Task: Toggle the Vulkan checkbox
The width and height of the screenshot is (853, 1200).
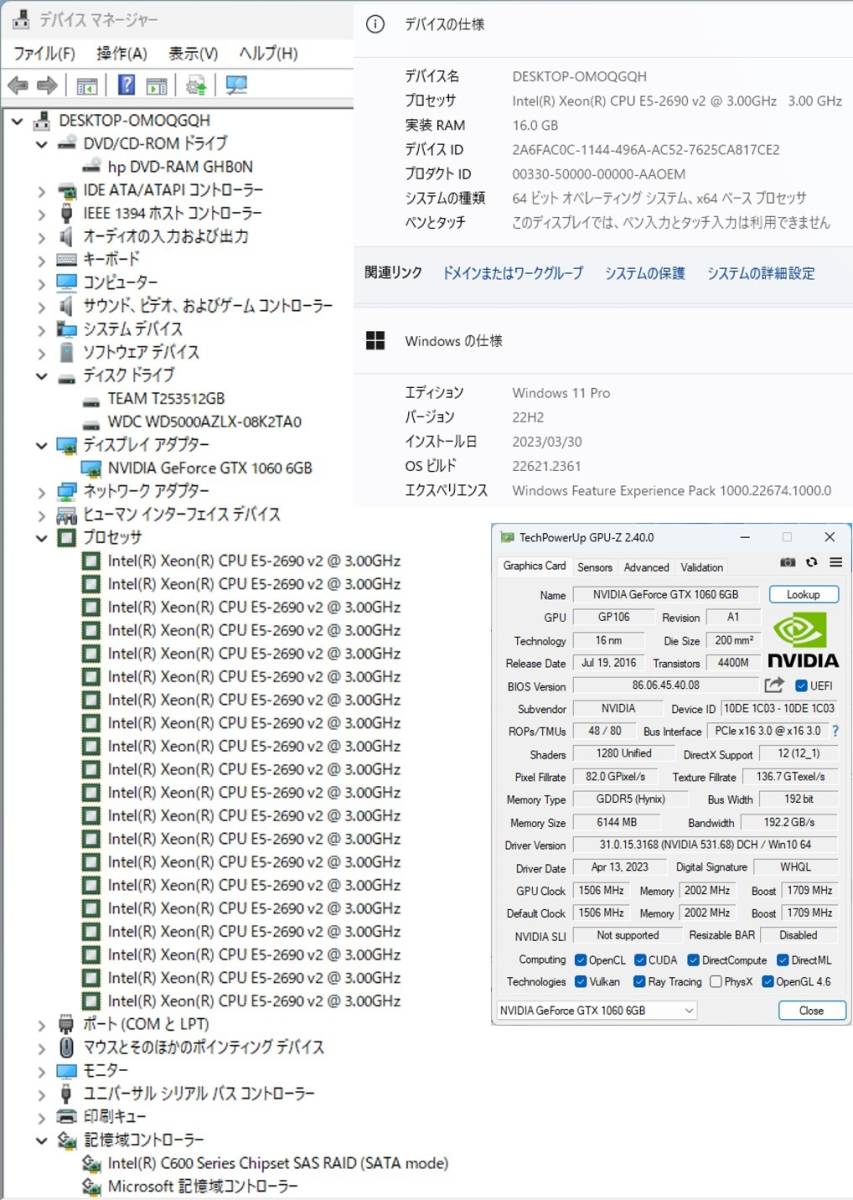Action: pos(581,982)
